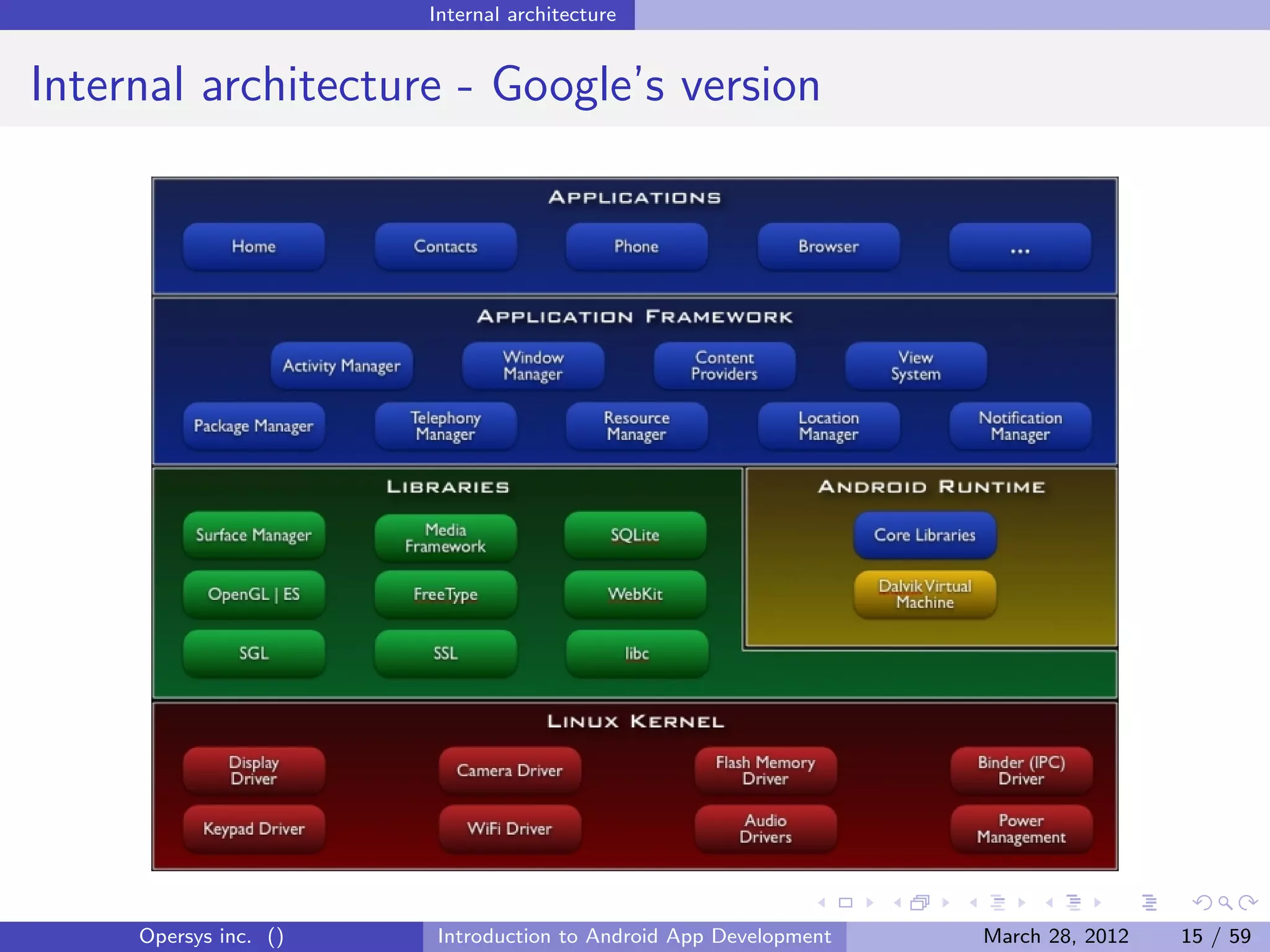Click the Core Libraries runtime box
This screenshot has height=952, width=1270.
(925, 535)
